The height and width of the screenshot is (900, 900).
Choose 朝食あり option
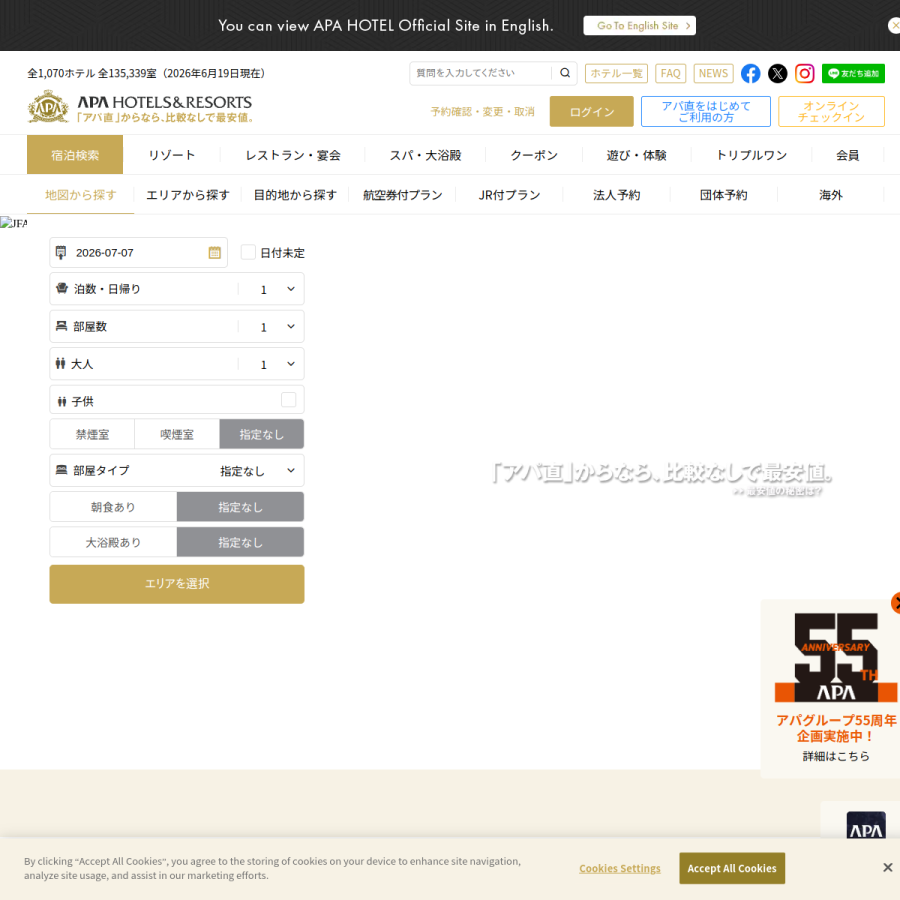point(113,507)
